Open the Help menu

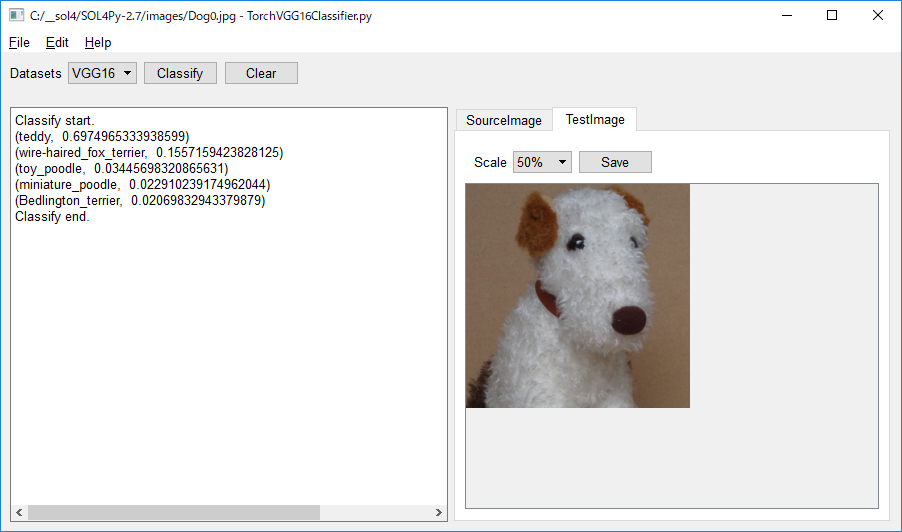[98, 43]
